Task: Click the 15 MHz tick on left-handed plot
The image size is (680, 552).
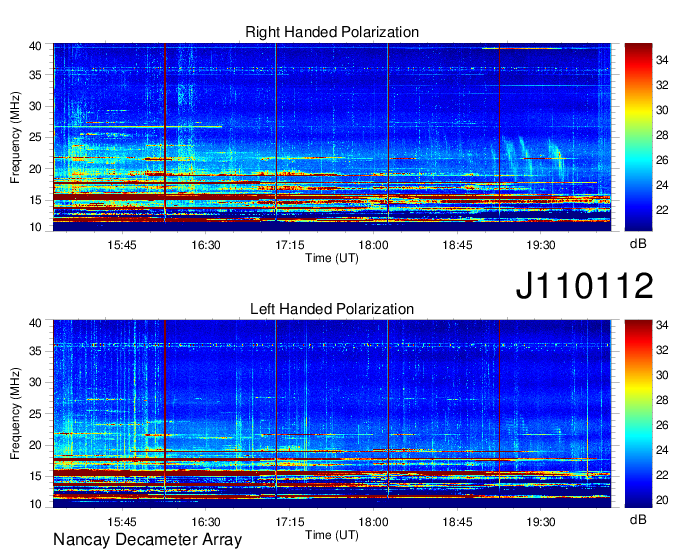Action: (x=35, y=477)
